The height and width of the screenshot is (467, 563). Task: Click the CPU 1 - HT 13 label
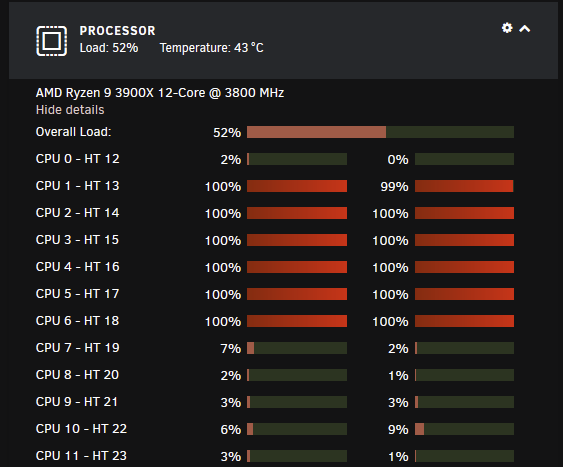tap(78, 186)
